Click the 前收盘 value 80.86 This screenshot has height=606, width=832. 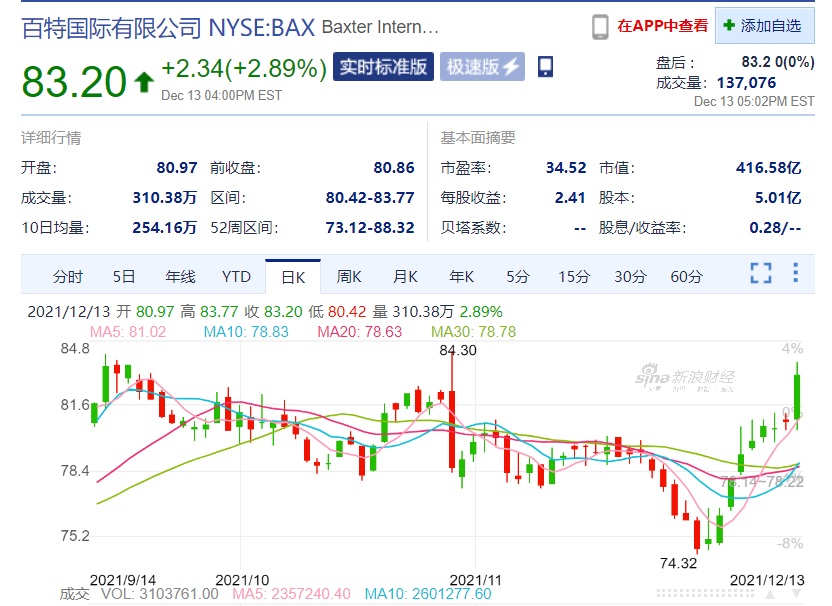pyautogui.click(x=394, y=168)
